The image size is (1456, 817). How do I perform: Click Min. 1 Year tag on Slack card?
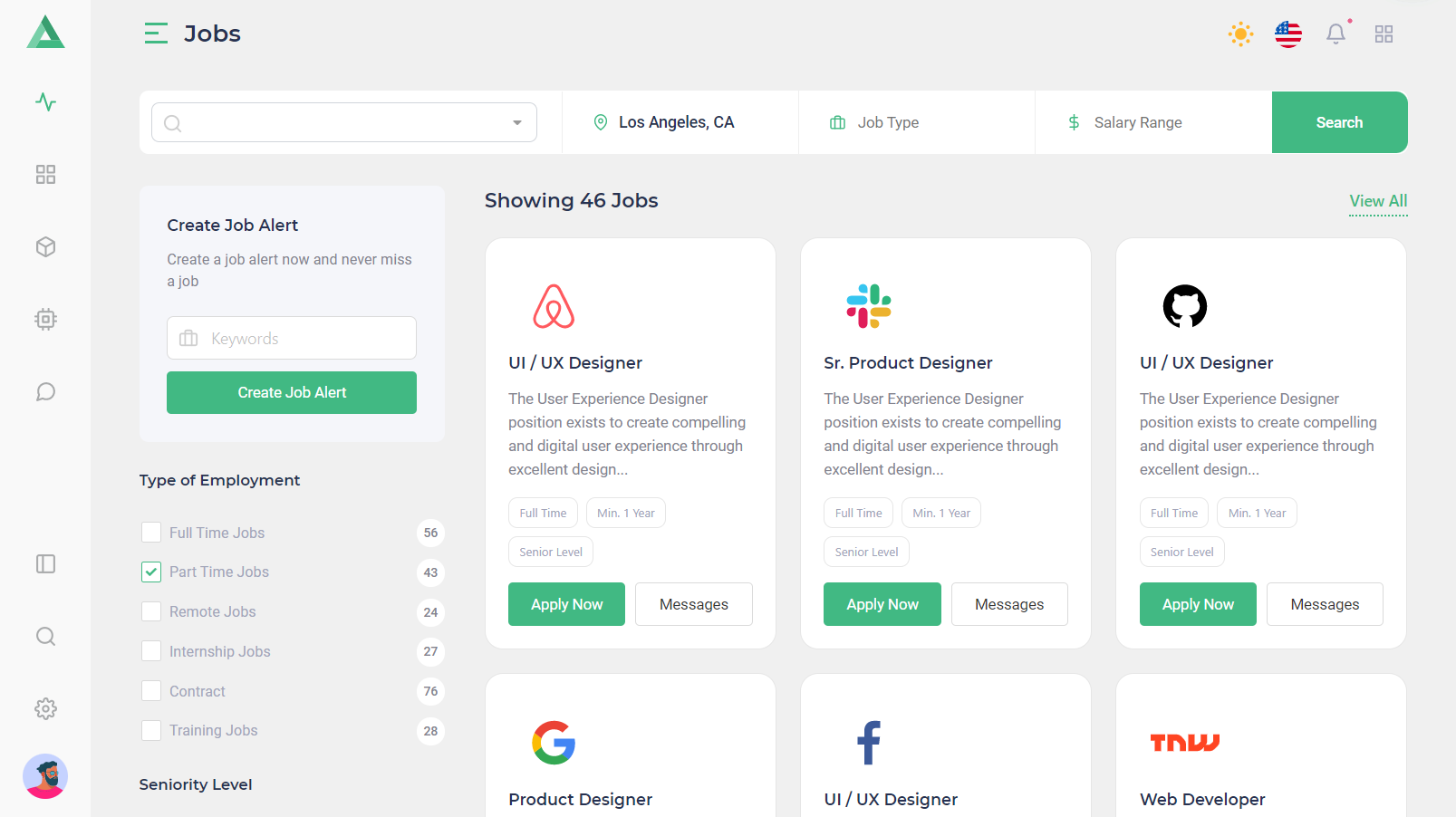tap(941, 513)
